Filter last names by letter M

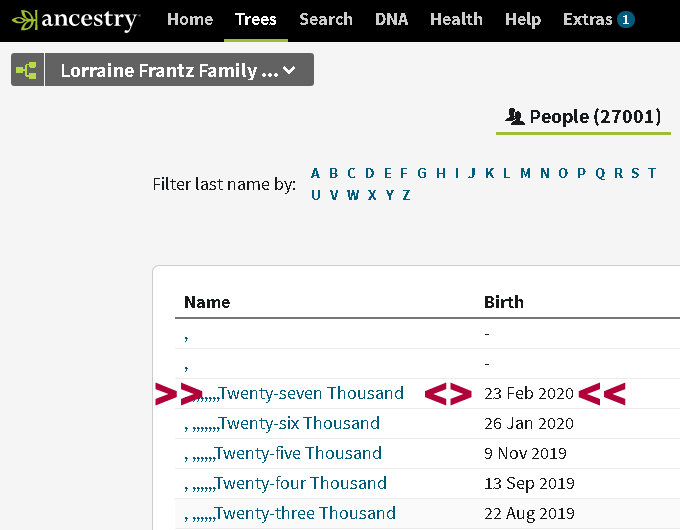tap(525, 173)
